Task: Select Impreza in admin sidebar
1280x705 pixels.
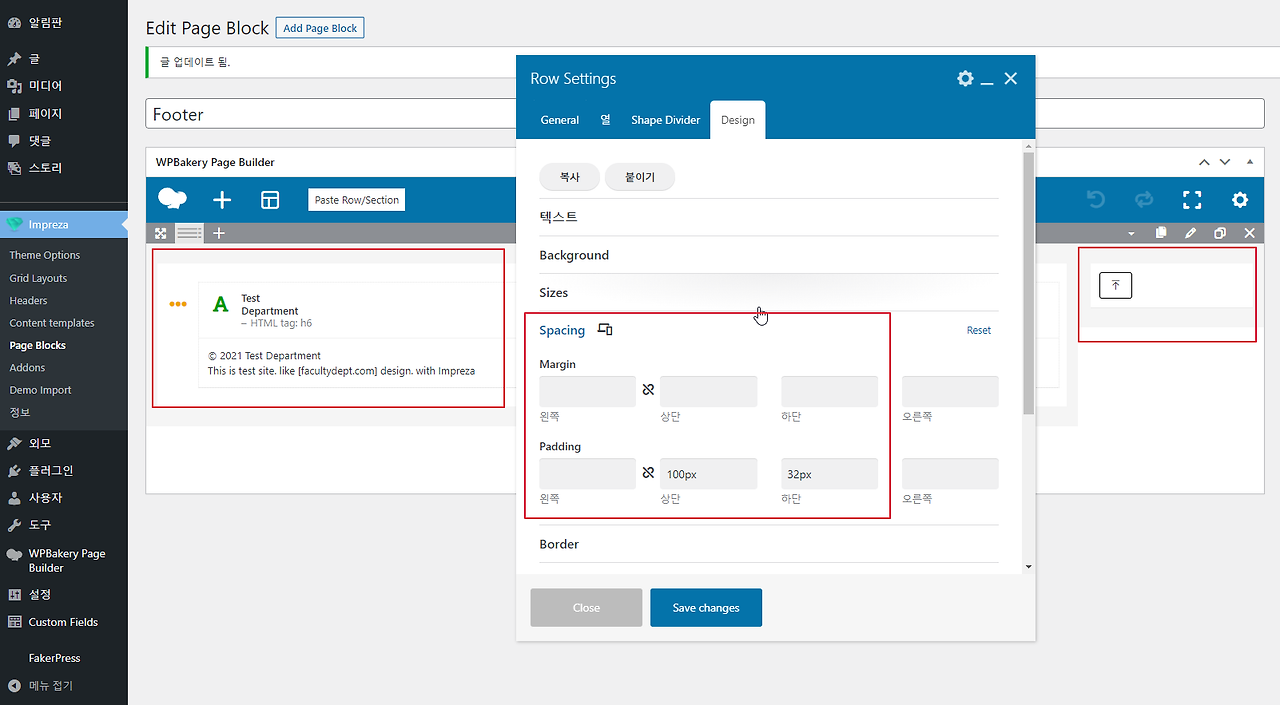Action: point(64,224)
